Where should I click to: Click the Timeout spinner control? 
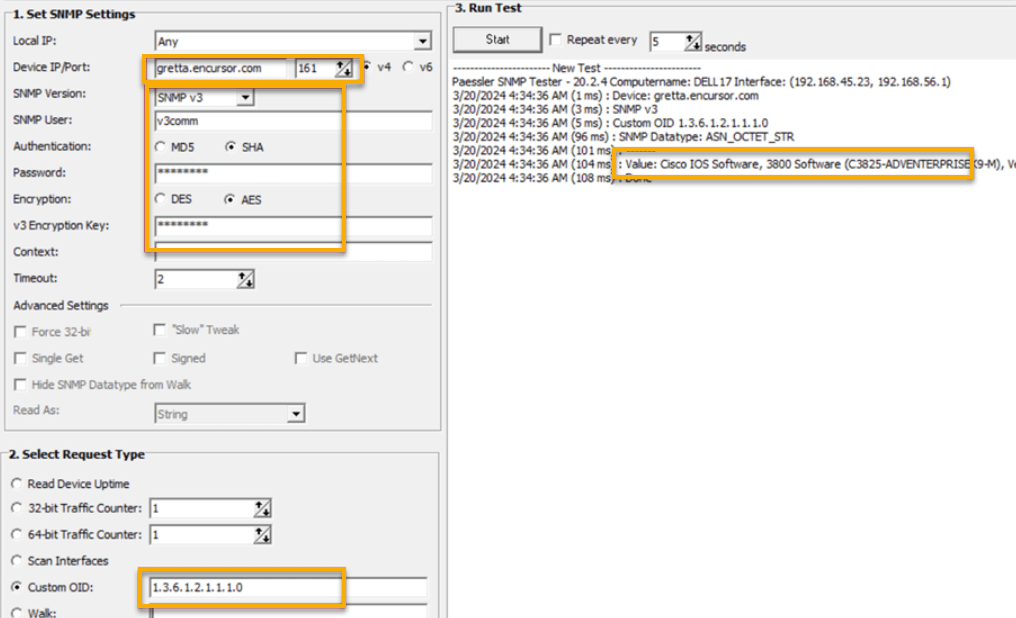[245, 280]
